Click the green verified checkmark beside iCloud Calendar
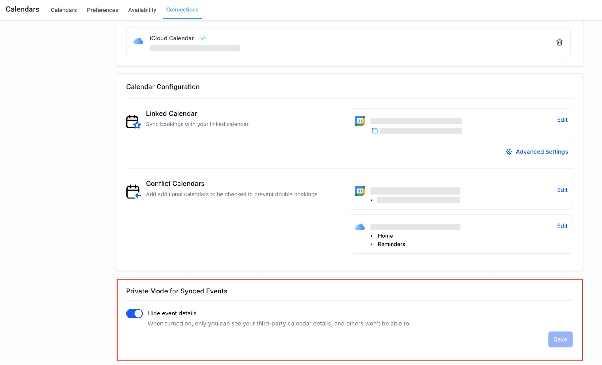 (203, 38)
